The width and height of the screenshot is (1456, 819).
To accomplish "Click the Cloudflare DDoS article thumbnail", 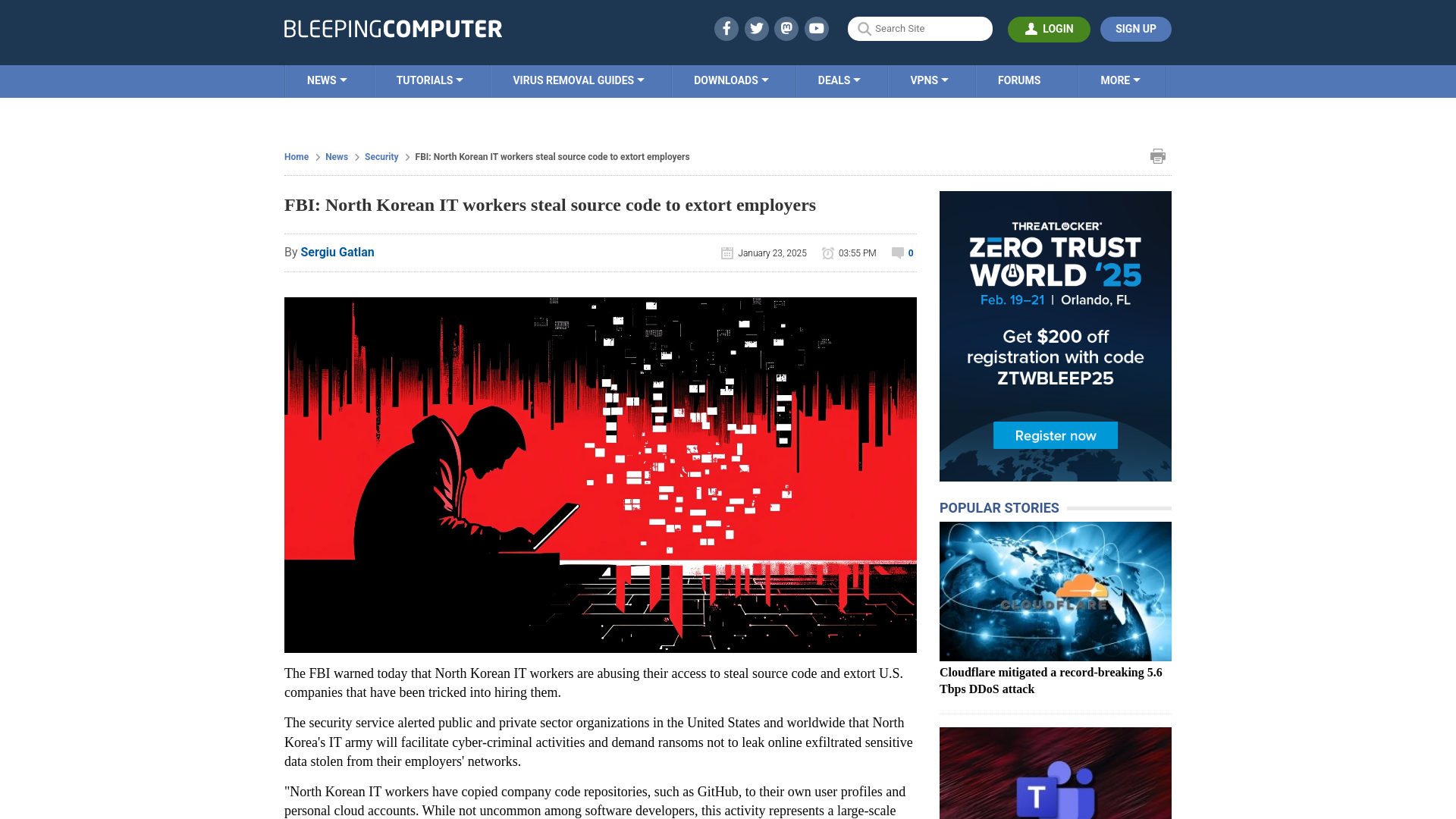I will tap(1055, 591).
